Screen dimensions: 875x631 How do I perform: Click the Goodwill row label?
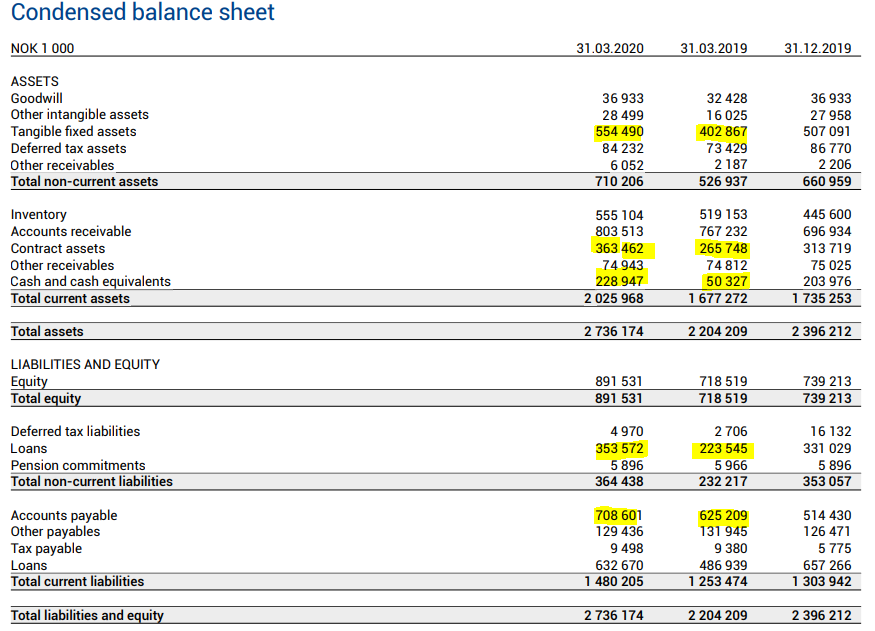click(x=36, y=98)
